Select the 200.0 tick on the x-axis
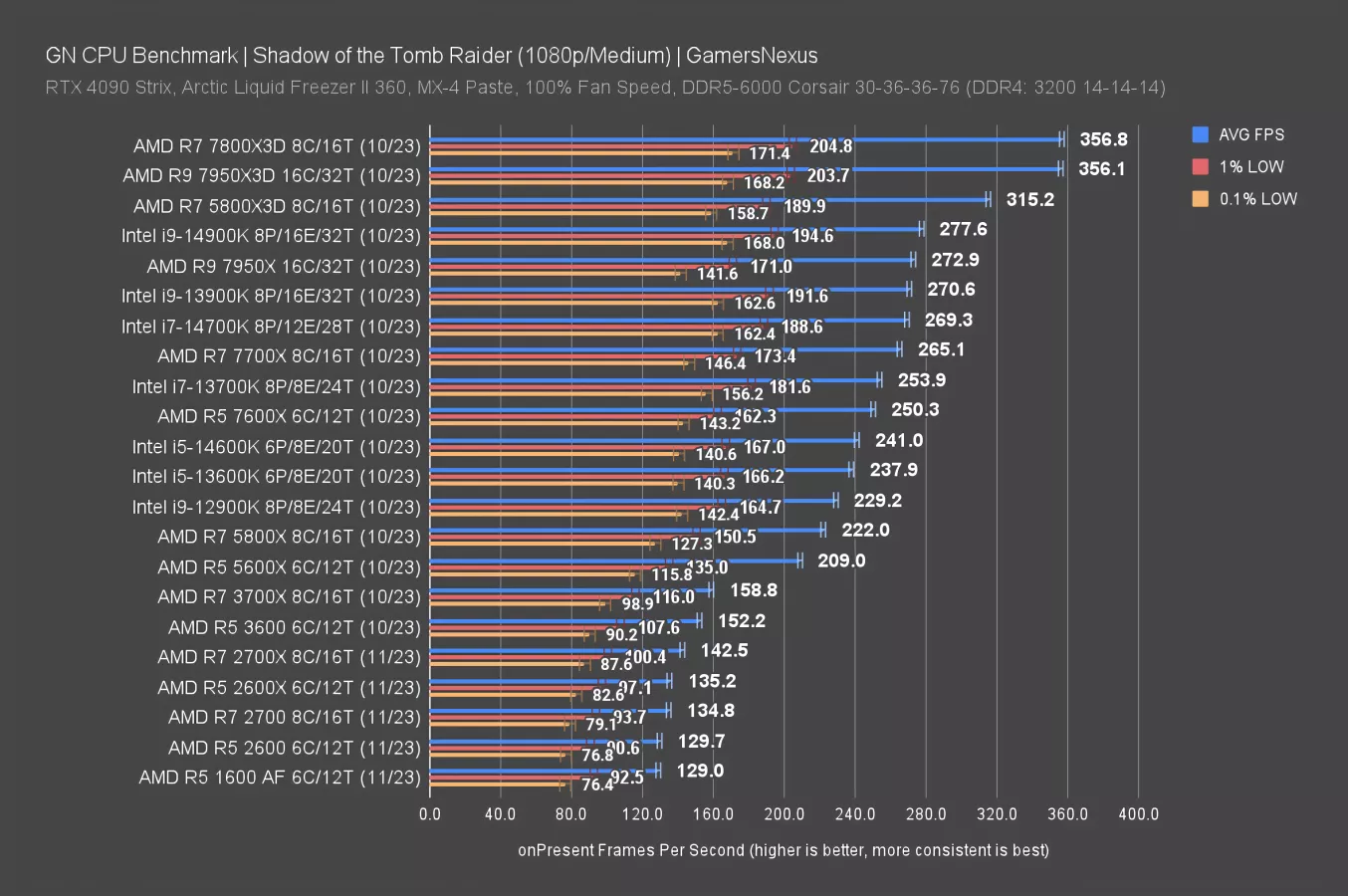The width and height of the screenshot is (1348, 896). click(784, 813)
